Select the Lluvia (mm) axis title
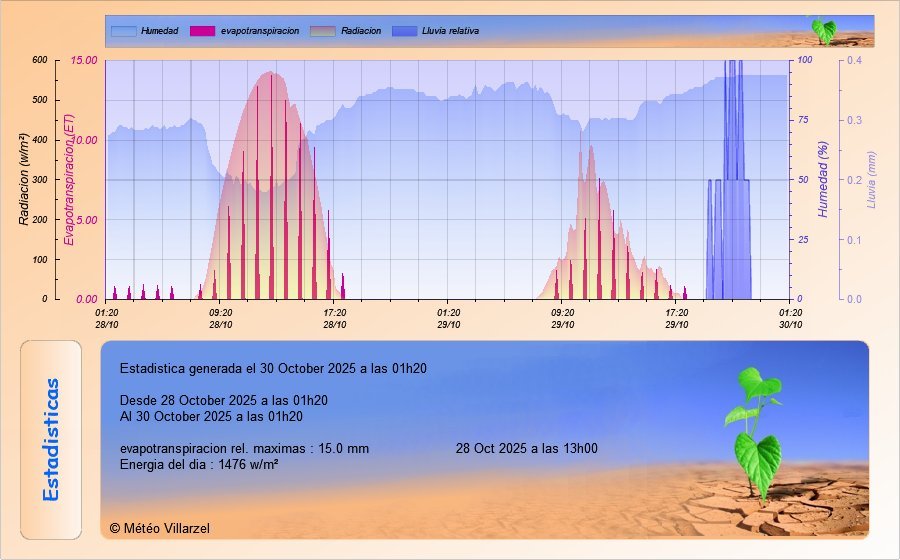900x560 pixels. click(x=871, y=180)
